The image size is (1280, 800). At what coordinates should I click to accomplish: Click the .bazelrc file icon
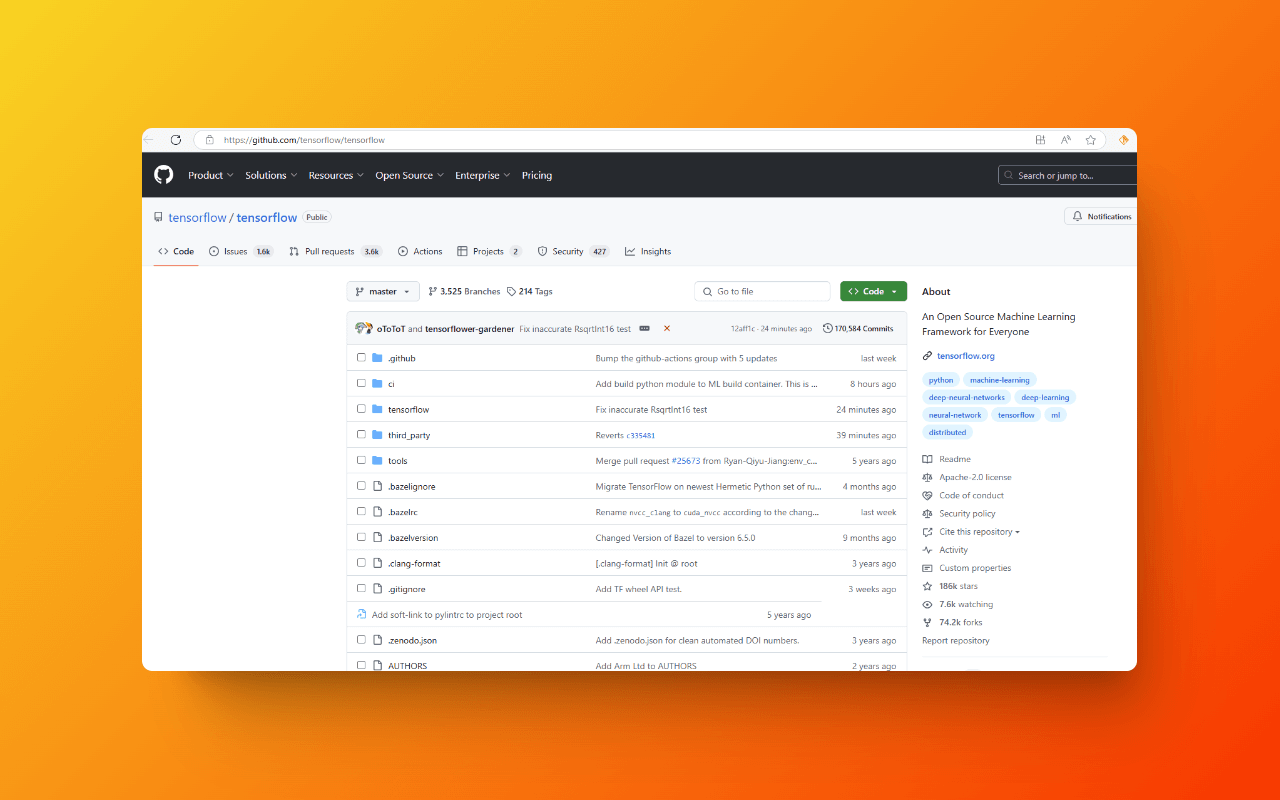coord(377,512)
